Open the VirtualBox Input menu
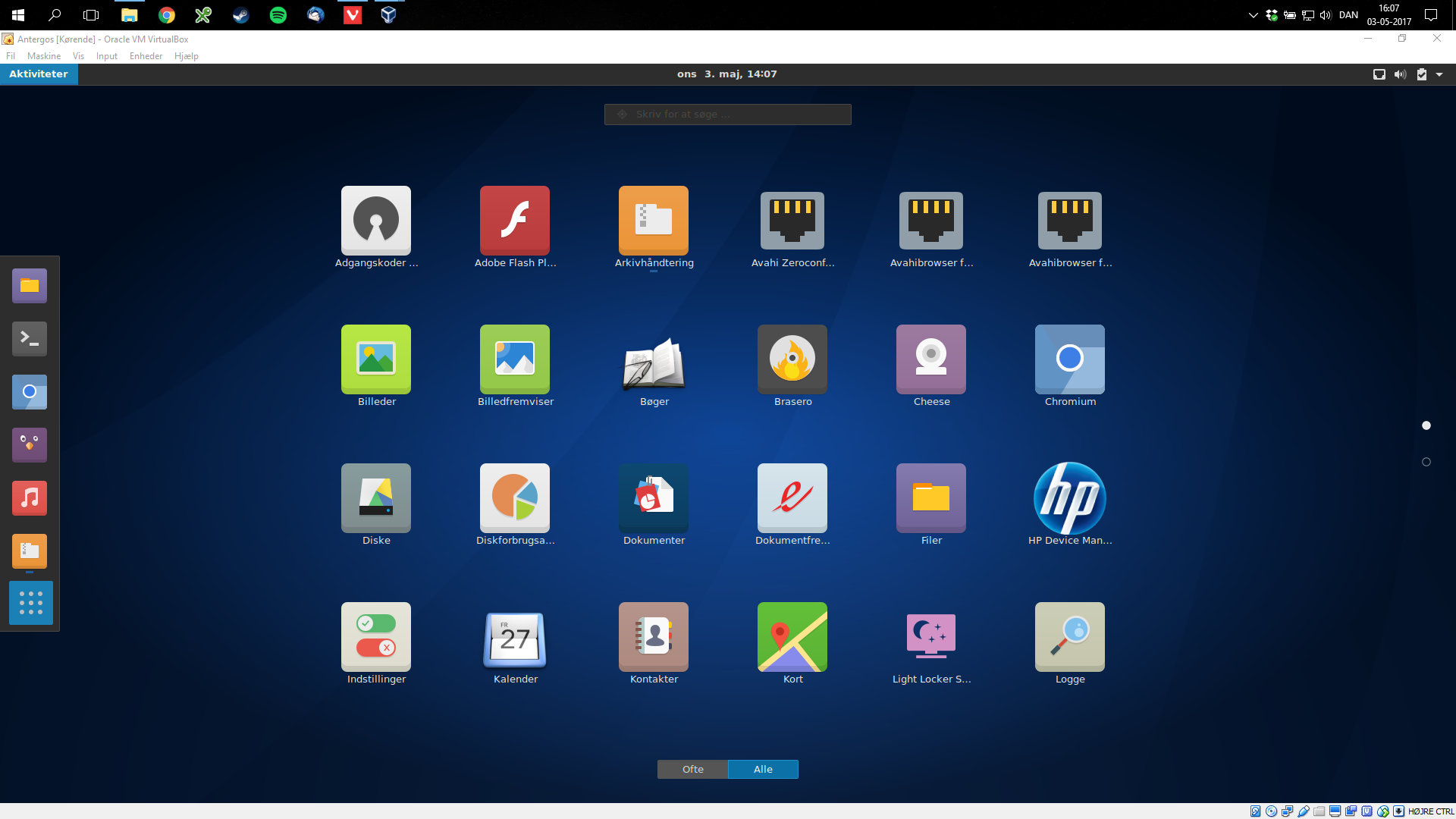 tap(107, 56)
